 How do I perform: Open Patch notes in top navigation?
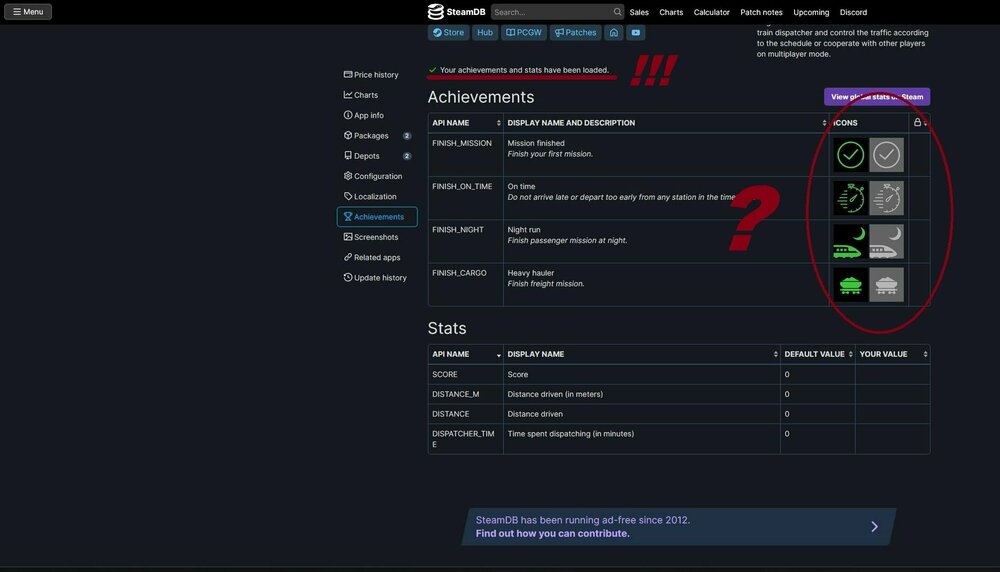[761, 12]
